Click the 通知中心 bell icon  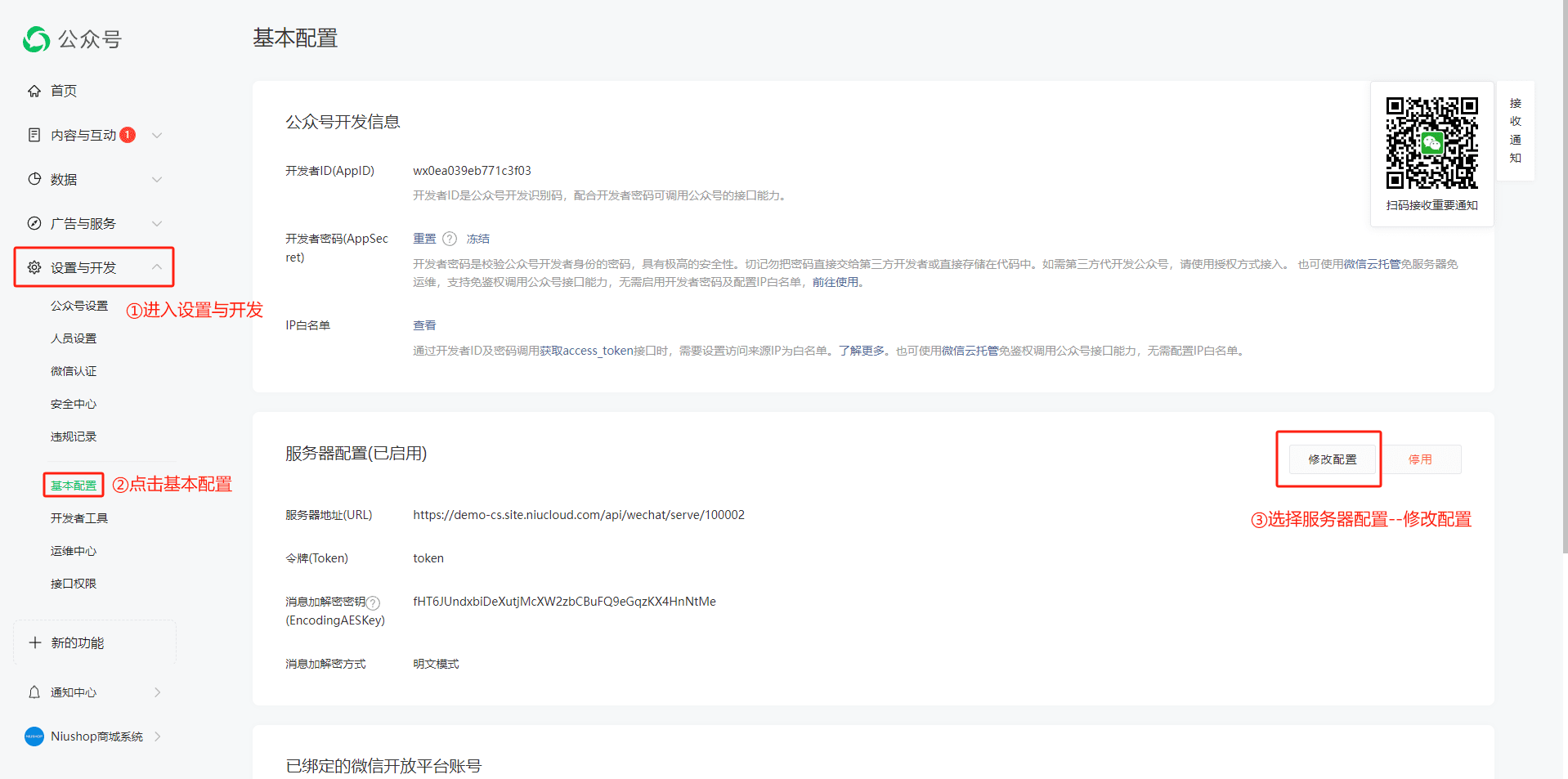[x=34, y=692]
